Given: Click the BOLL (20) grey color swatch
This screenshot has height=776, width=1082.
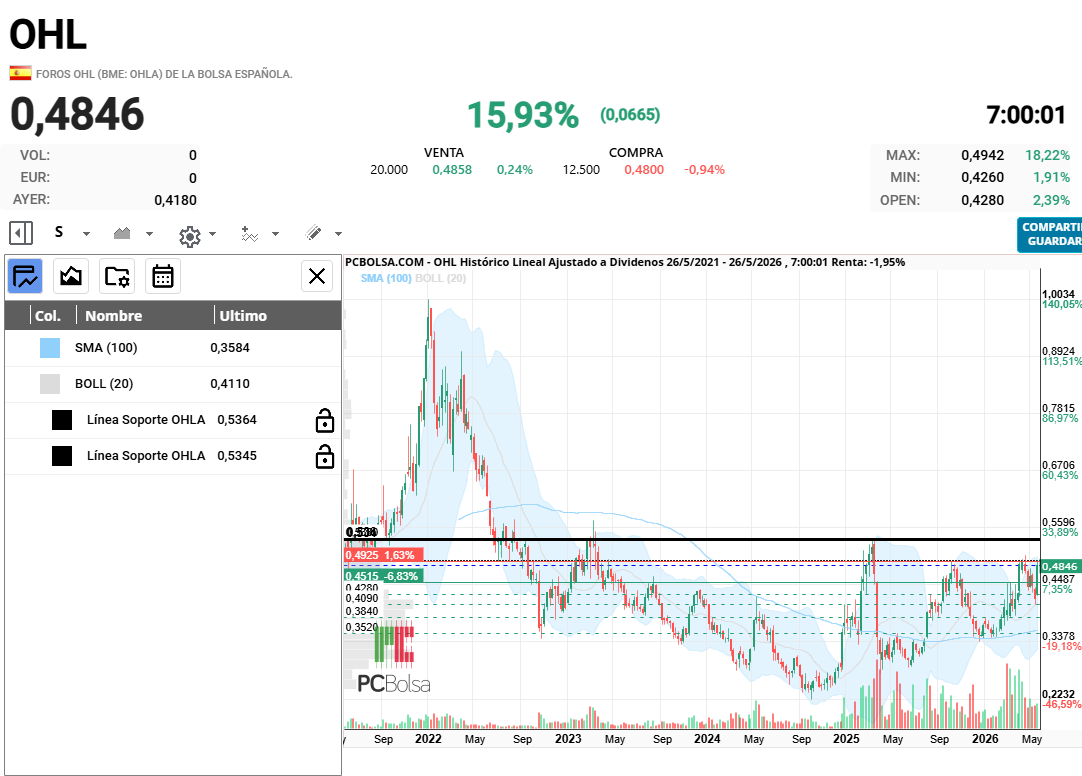Looking at the screenshot, I should pyautogui.click(x=50, y=384).
